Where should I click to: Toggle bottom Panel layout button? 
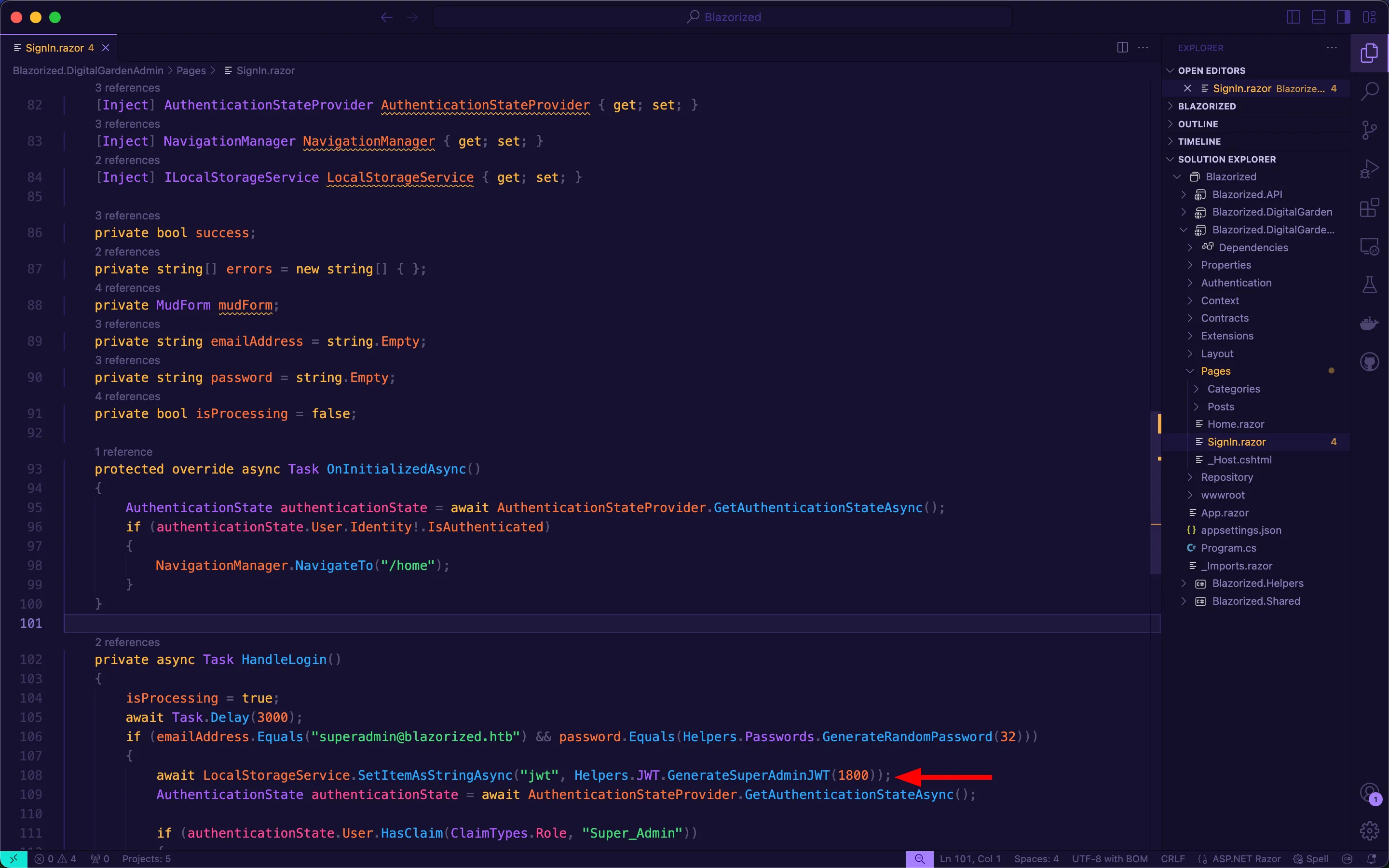click(x=1319, y=17)
